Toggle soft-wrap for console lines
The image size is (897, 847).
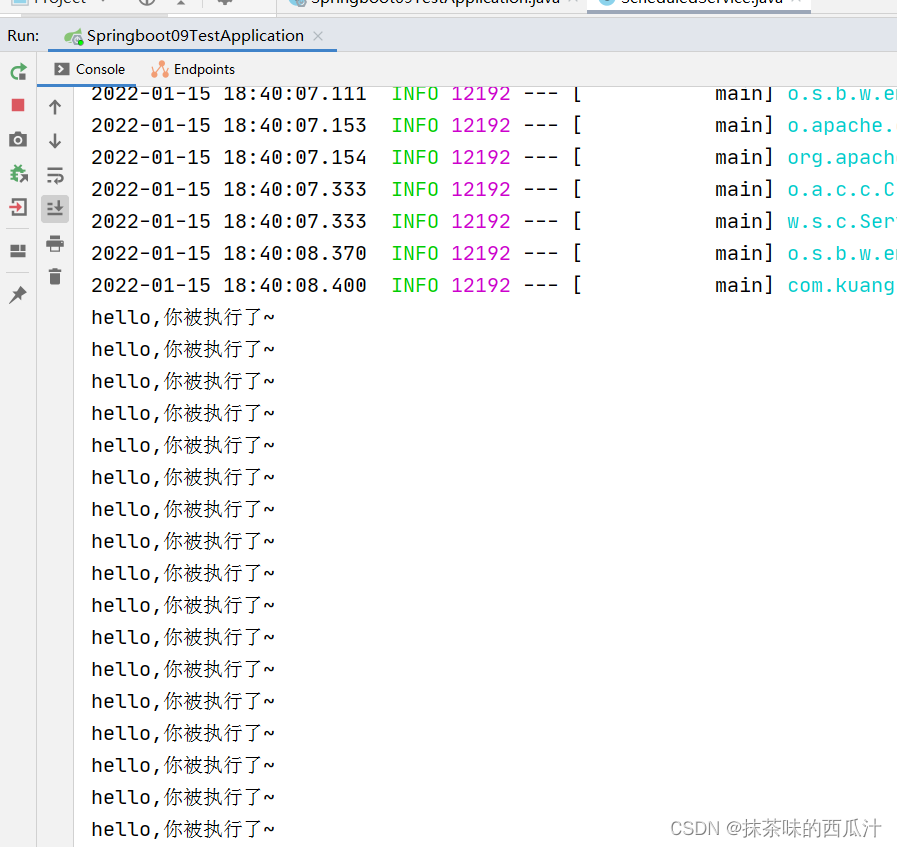point(55,173)
